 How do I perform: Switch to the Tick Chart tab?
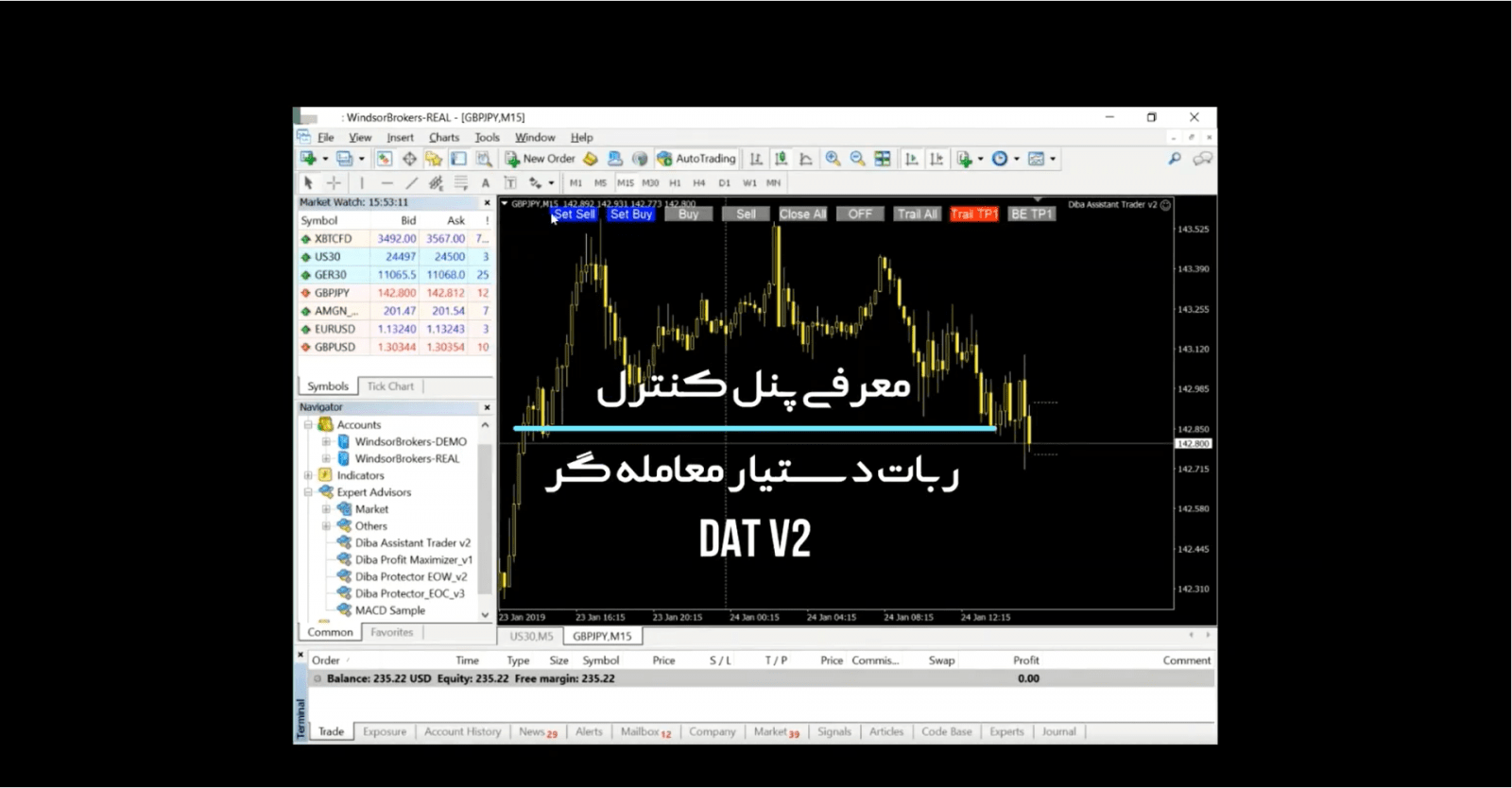[x=390, y=386]
